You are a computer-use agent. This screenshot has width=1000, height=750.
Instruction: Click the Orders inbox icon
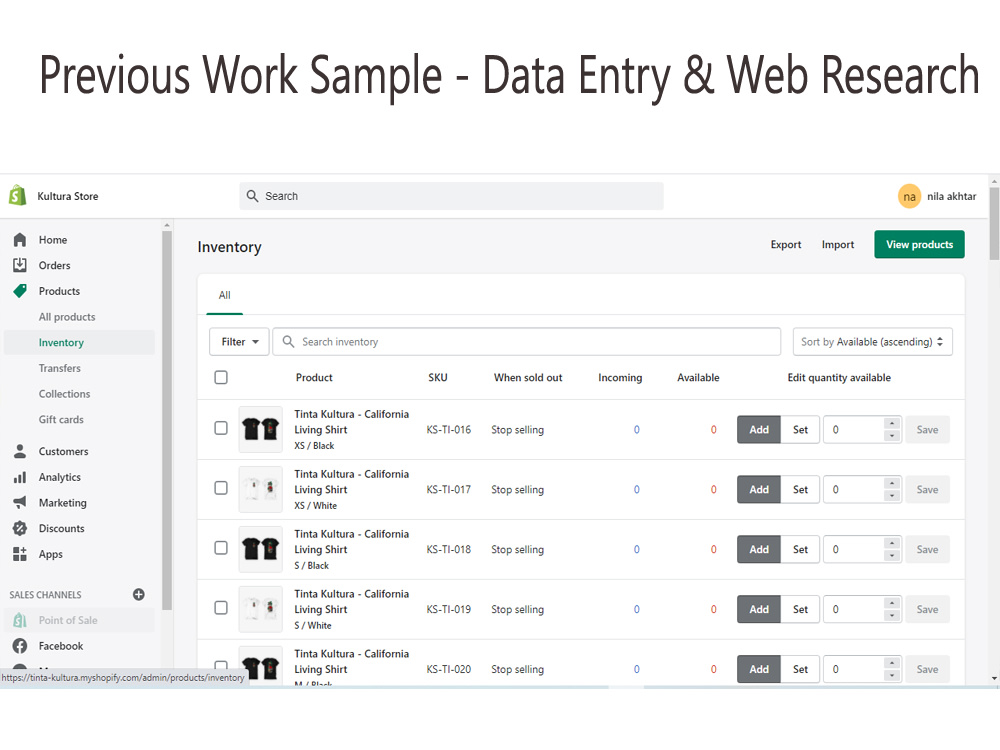point(20,265)
